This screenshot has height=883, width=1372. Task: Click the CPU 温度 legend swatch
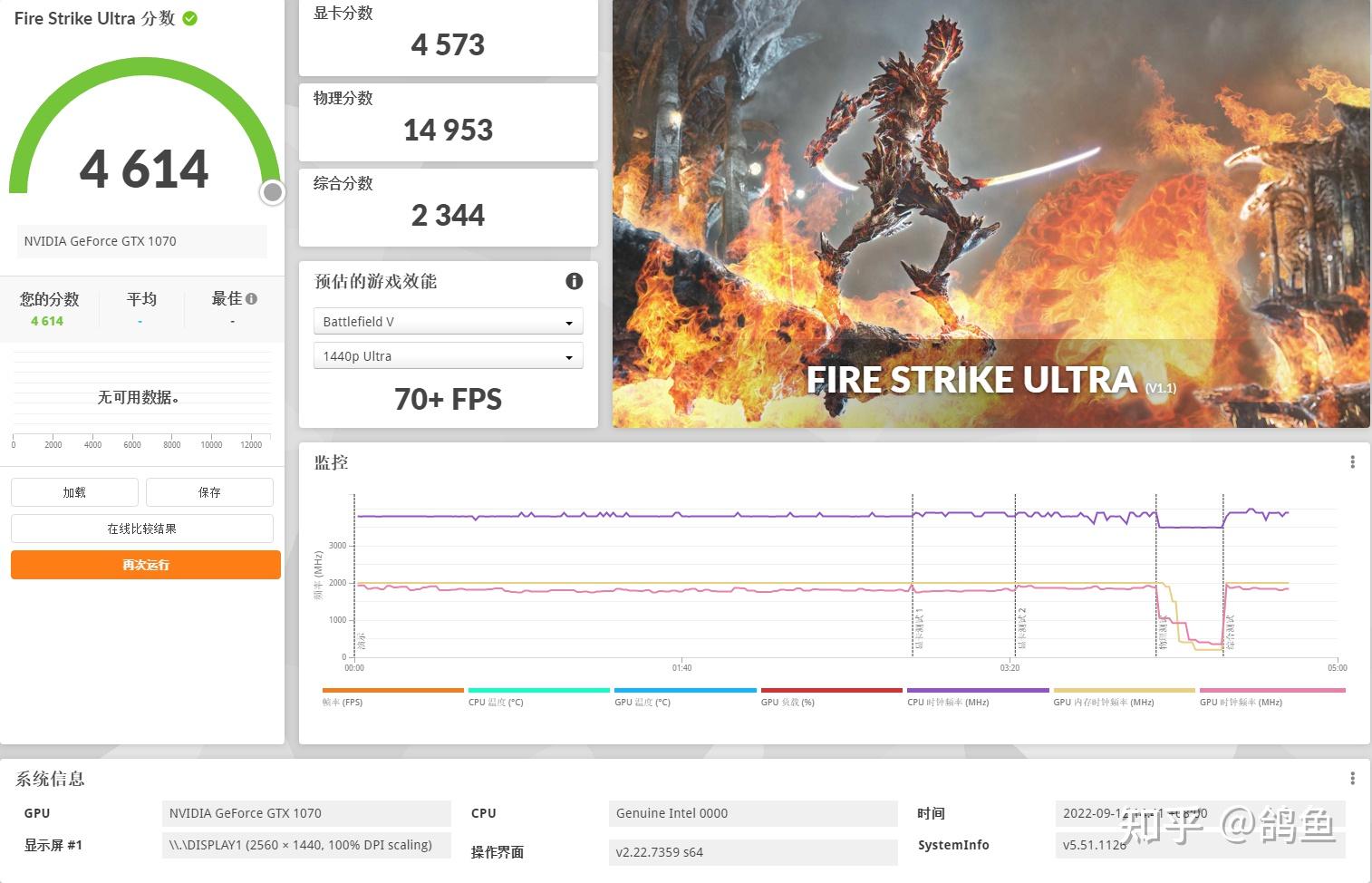click(539, 690)
